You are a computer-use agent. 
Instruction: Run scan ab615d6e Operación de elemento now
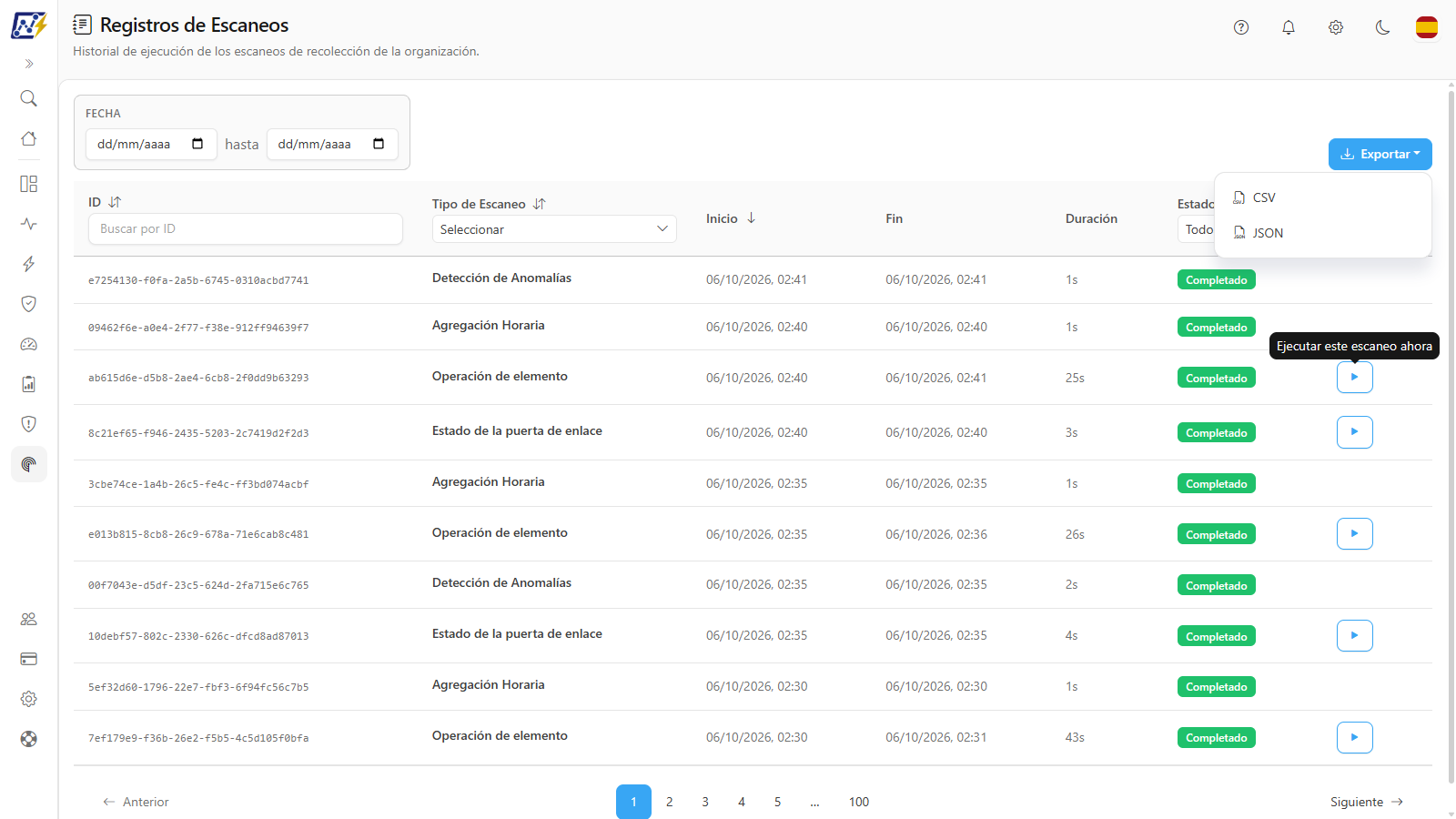tap(1355, 377)
